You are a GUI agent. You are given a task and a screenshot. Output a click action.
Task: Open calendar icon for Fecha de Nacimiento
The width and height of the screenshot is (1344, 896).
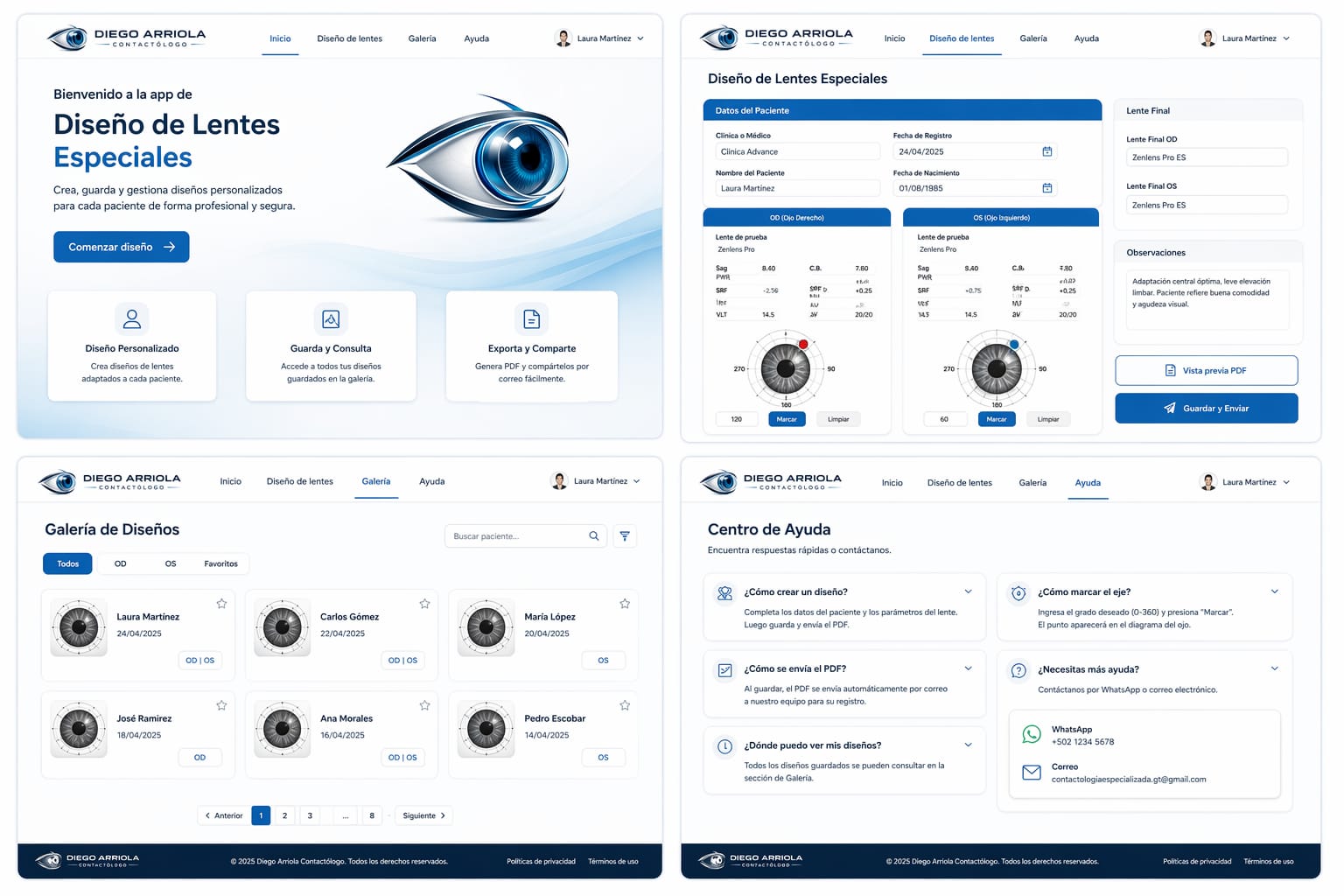(x=1047, y=188)
